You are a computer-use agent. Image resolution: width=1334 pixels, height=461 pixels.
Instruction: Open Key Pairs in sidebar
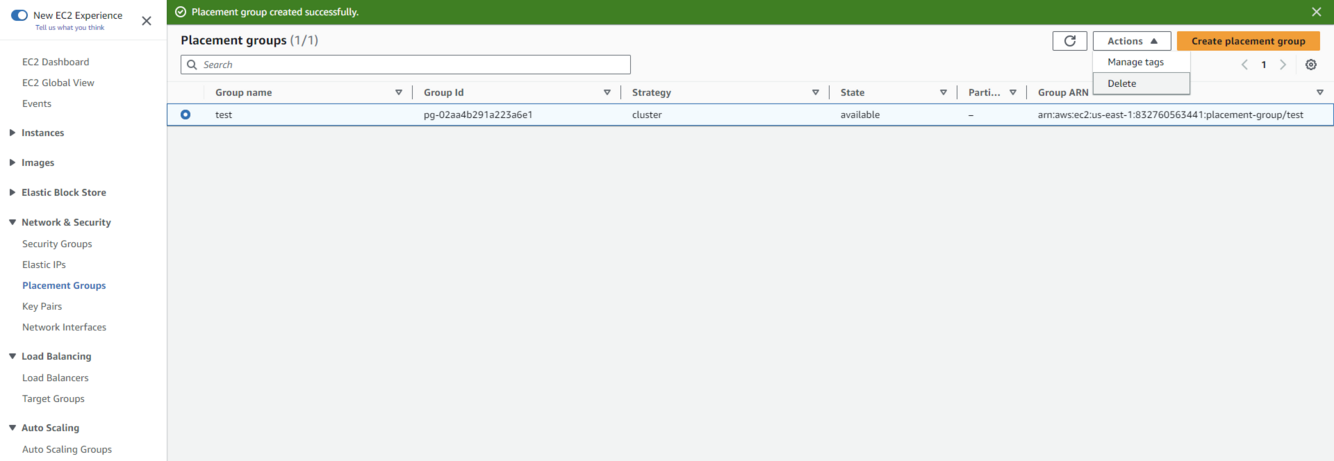(42, 307)
